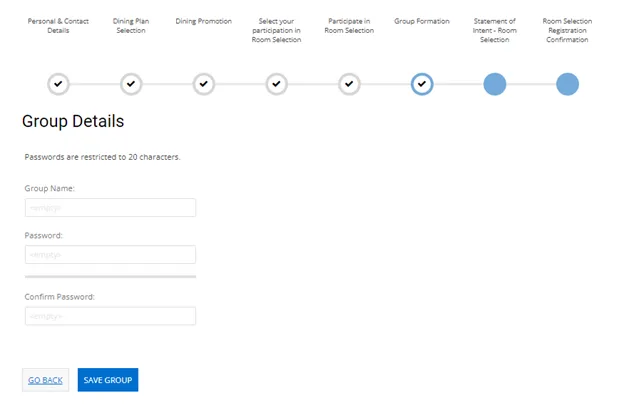This screenshot has width=624, height=413.
Task: Open the Group Formation step label
Action: pos(422,21)
